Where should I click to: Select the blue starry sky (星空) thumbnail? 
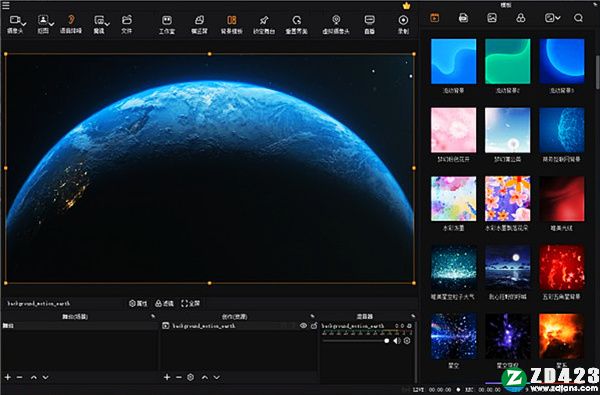pos(453,336)
